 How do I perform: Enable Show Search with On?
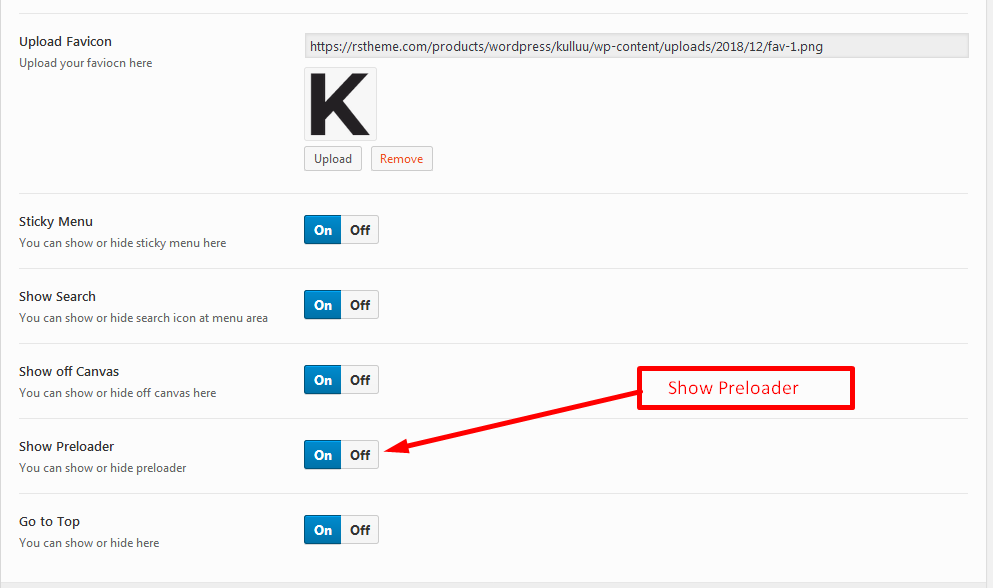[x=323, y=305]
